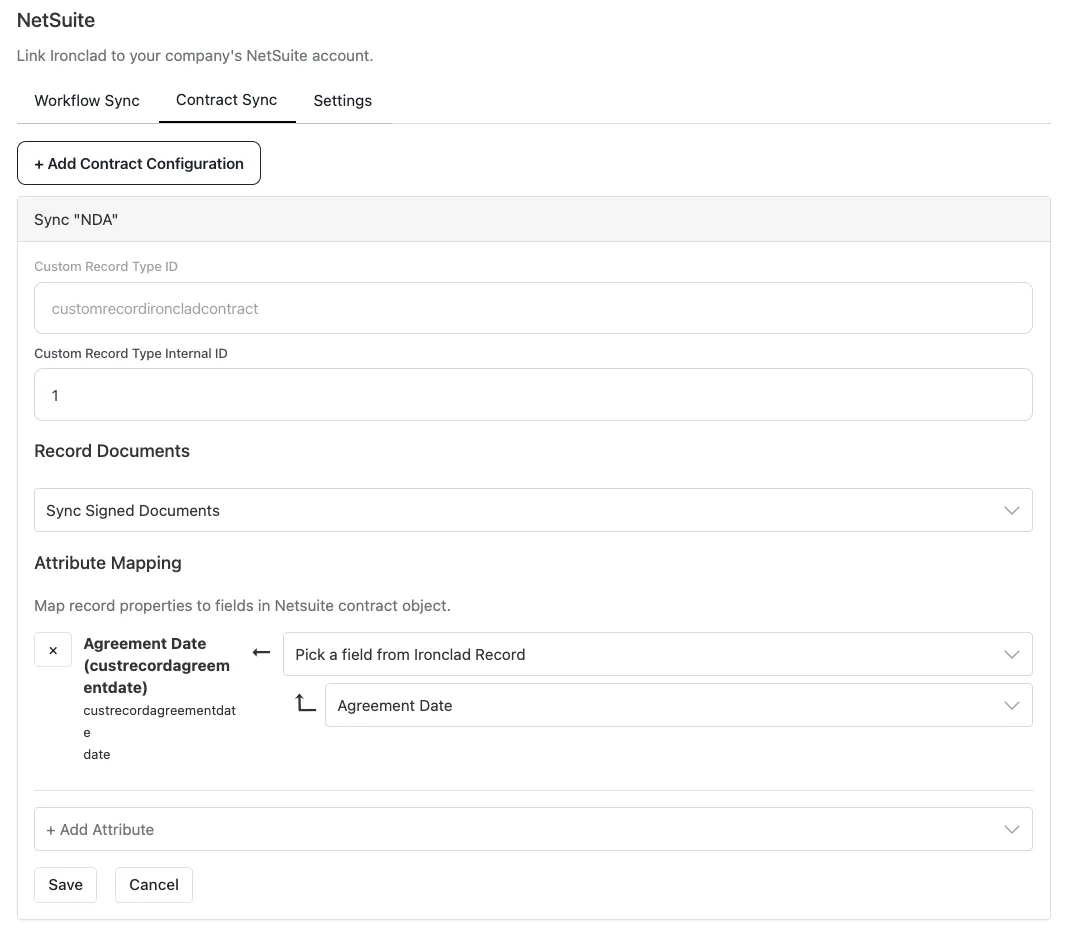This screenshot has height=929, width=1066.
Task: Click the Add Contract Configuration button
Action: click(x=139, y=163)
